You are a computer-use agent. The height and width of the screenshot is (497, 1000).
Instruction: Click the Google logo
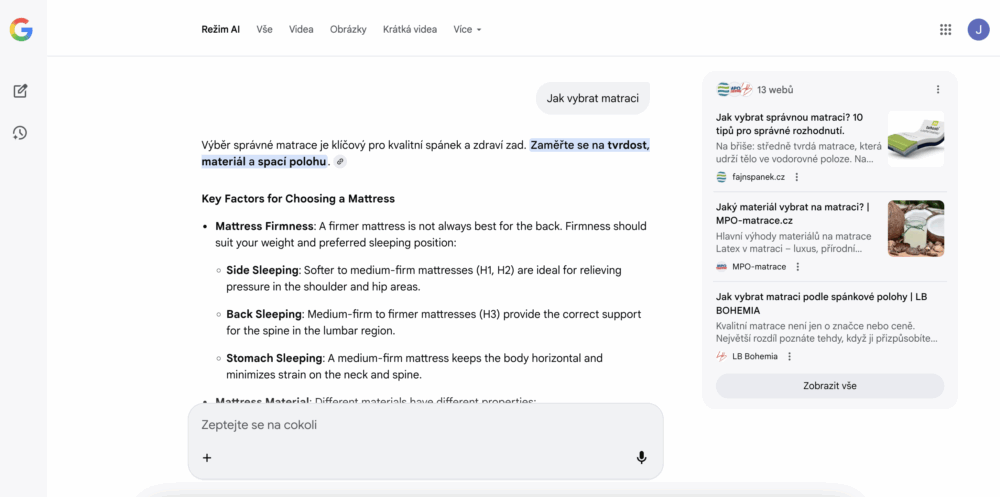(x=21, y=30)
